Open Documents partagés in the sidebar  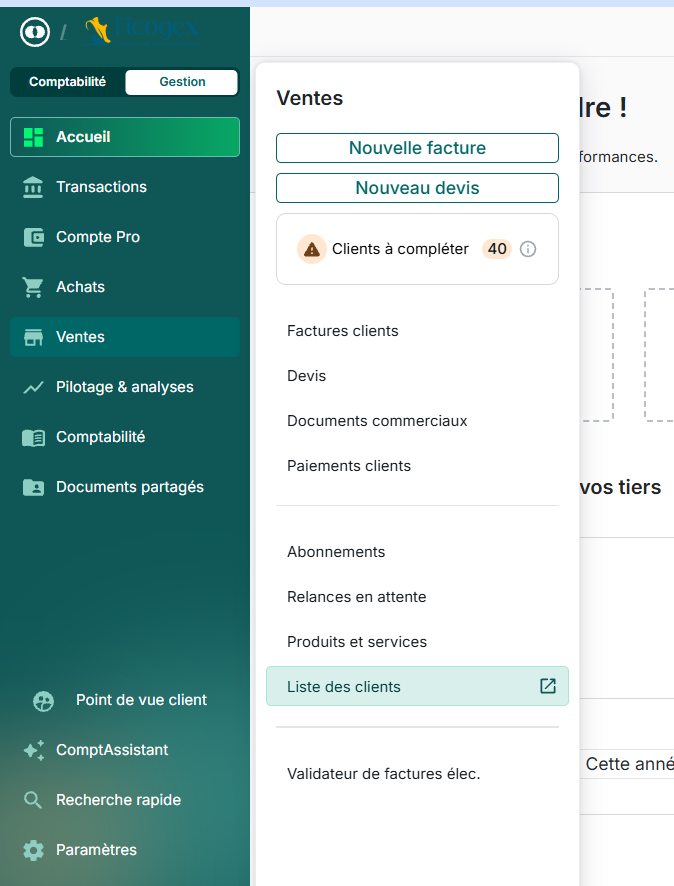tap(125, 487)
